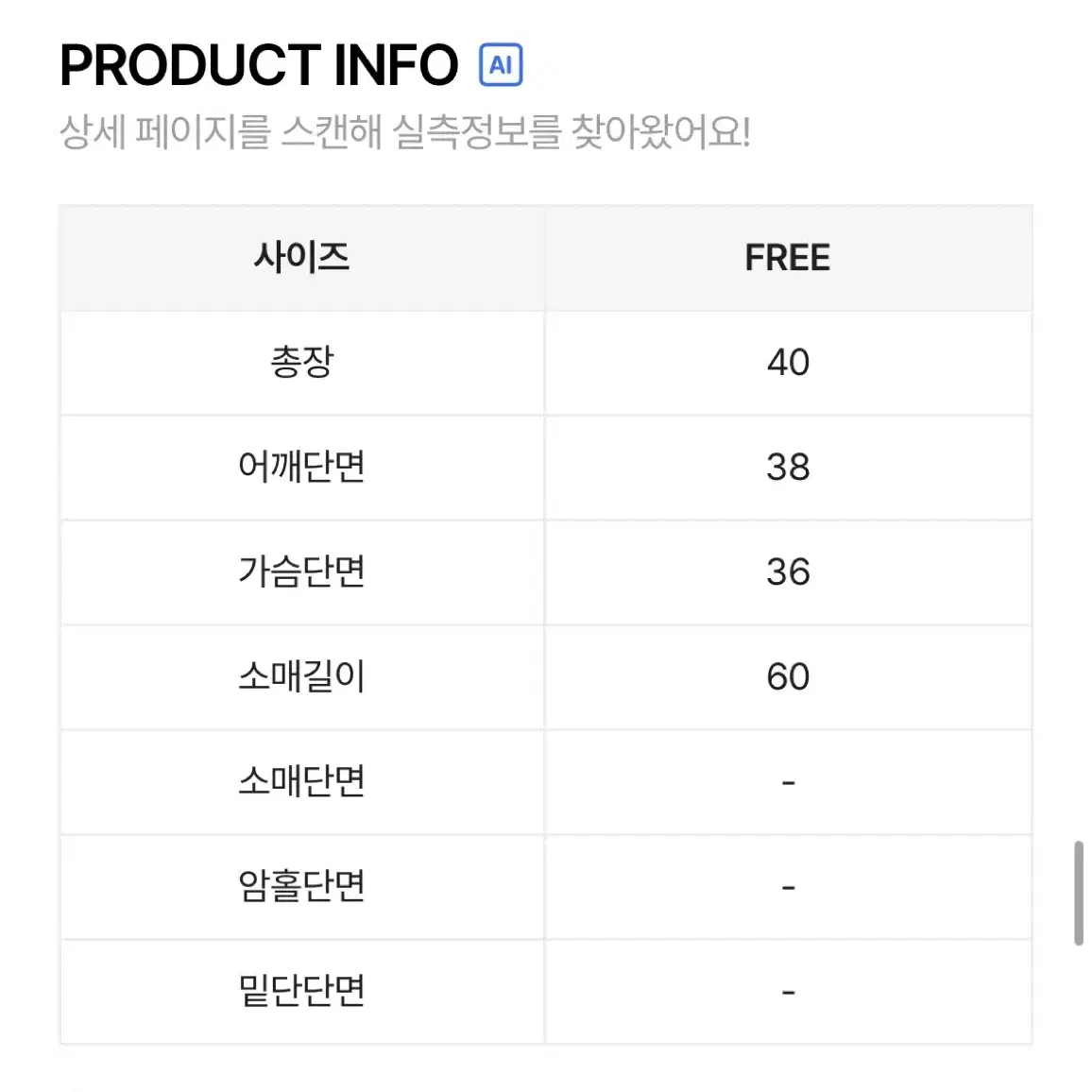Viewport: 1092px width, 1092px height.
Task: Click the dash in the 소매단면 row
Action: pos(789,783)
